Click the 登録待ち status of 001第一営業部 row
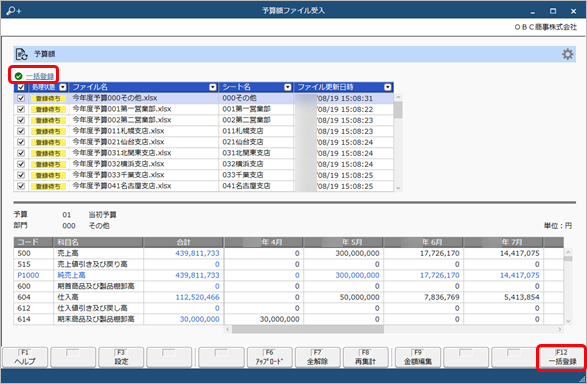The width and height of the screenshot is (587, 384). tap(48, 110)
